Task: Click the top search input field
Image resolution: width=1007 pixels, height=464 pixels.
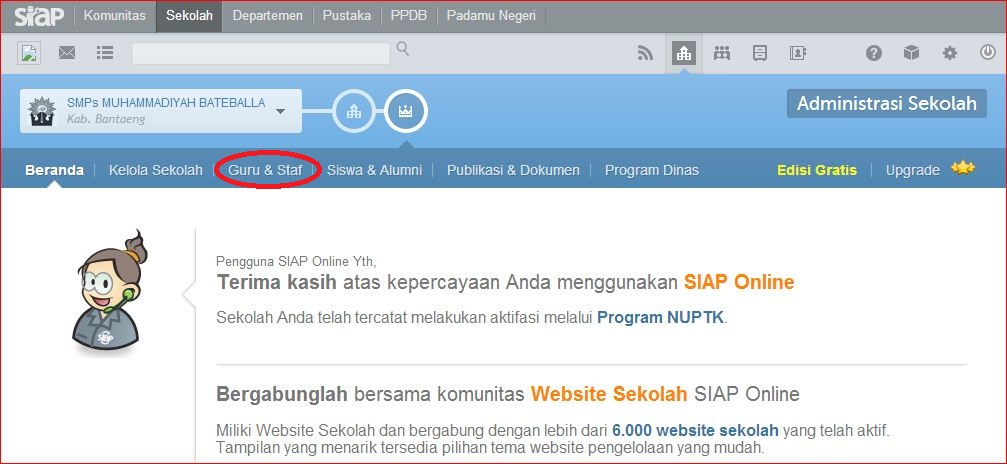Action: 261,53
